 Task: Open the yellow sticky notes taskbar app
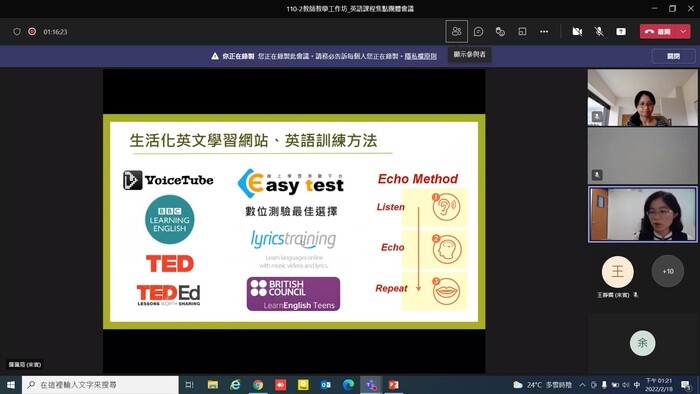click(x=303, y=385)
